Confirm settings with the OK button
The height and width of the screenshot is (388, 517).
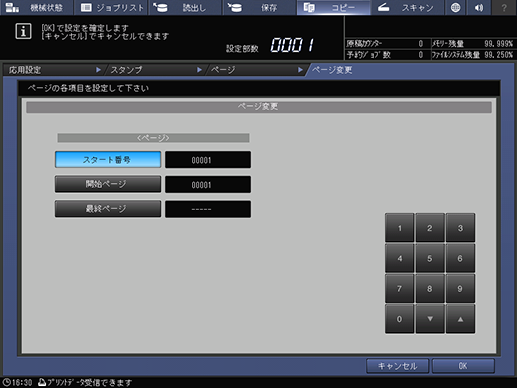(463, 366)
